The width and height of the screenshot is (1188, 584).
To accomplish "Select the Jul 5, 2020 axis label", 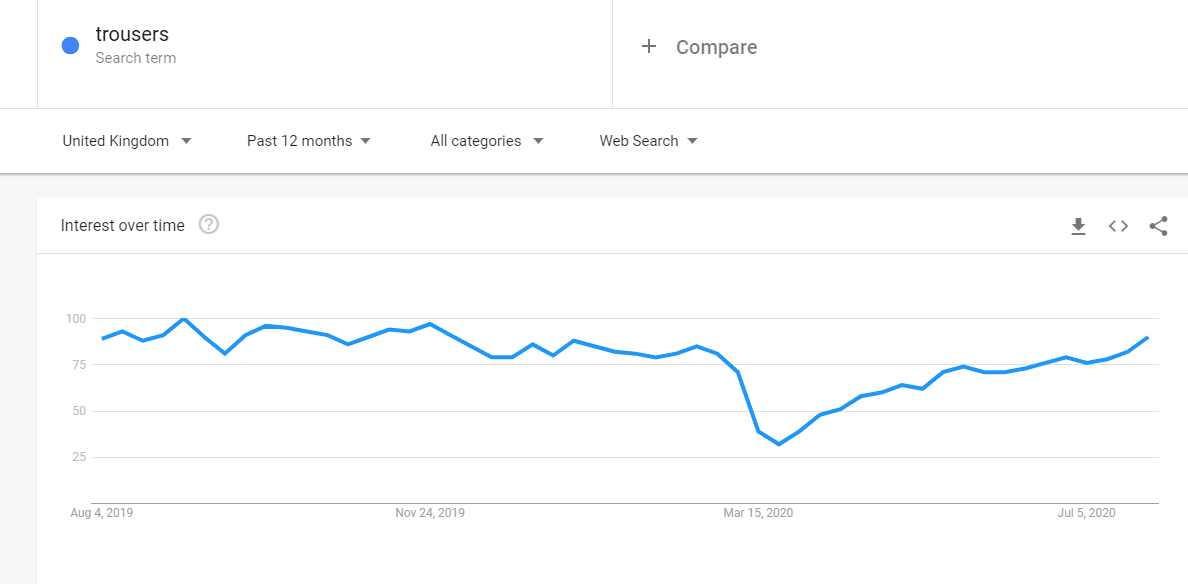I will 1086,514.
